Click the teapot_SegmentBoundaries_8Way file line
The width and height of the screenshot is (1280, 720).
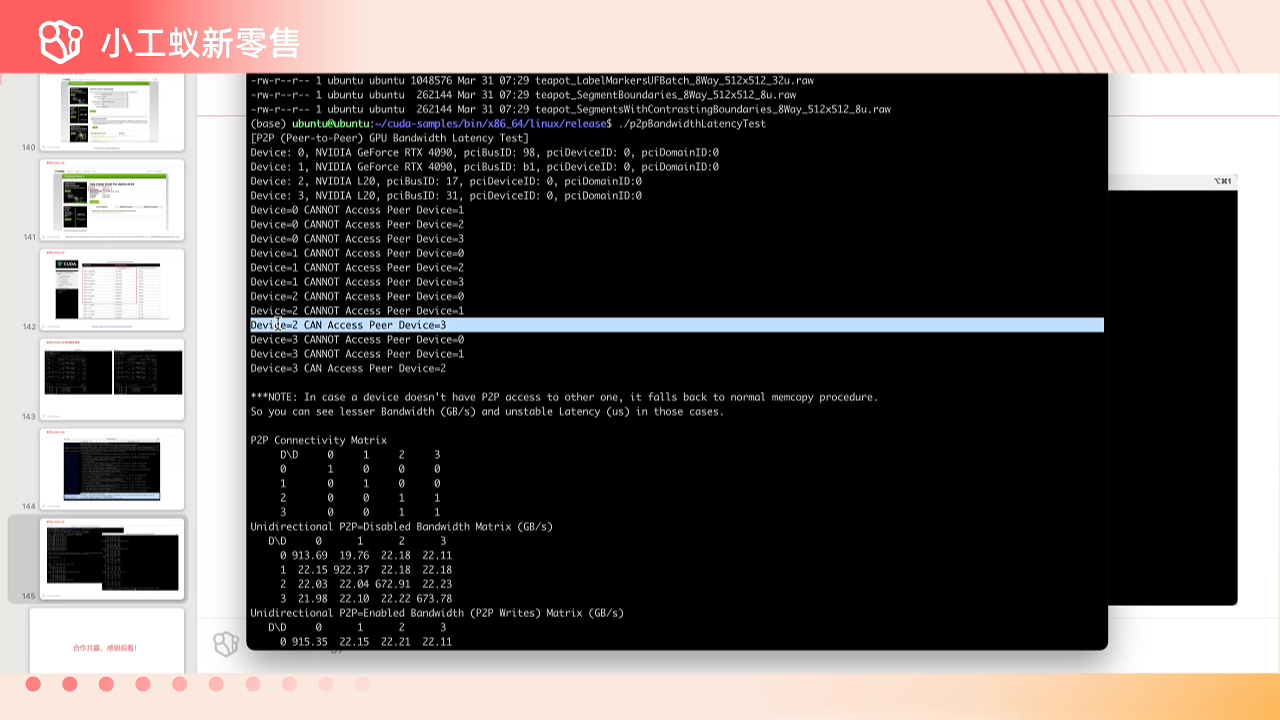(523, 95)
